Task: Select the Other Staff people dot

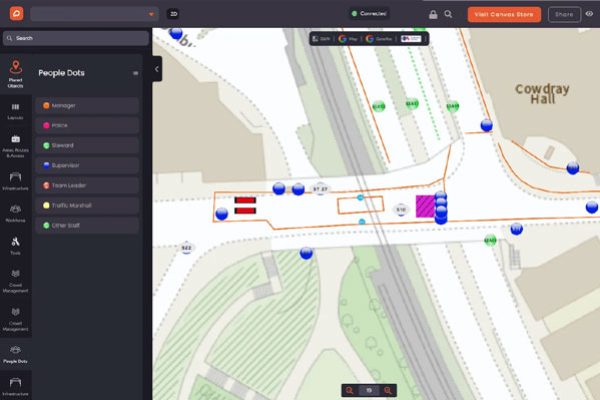Action: [87, 225]
